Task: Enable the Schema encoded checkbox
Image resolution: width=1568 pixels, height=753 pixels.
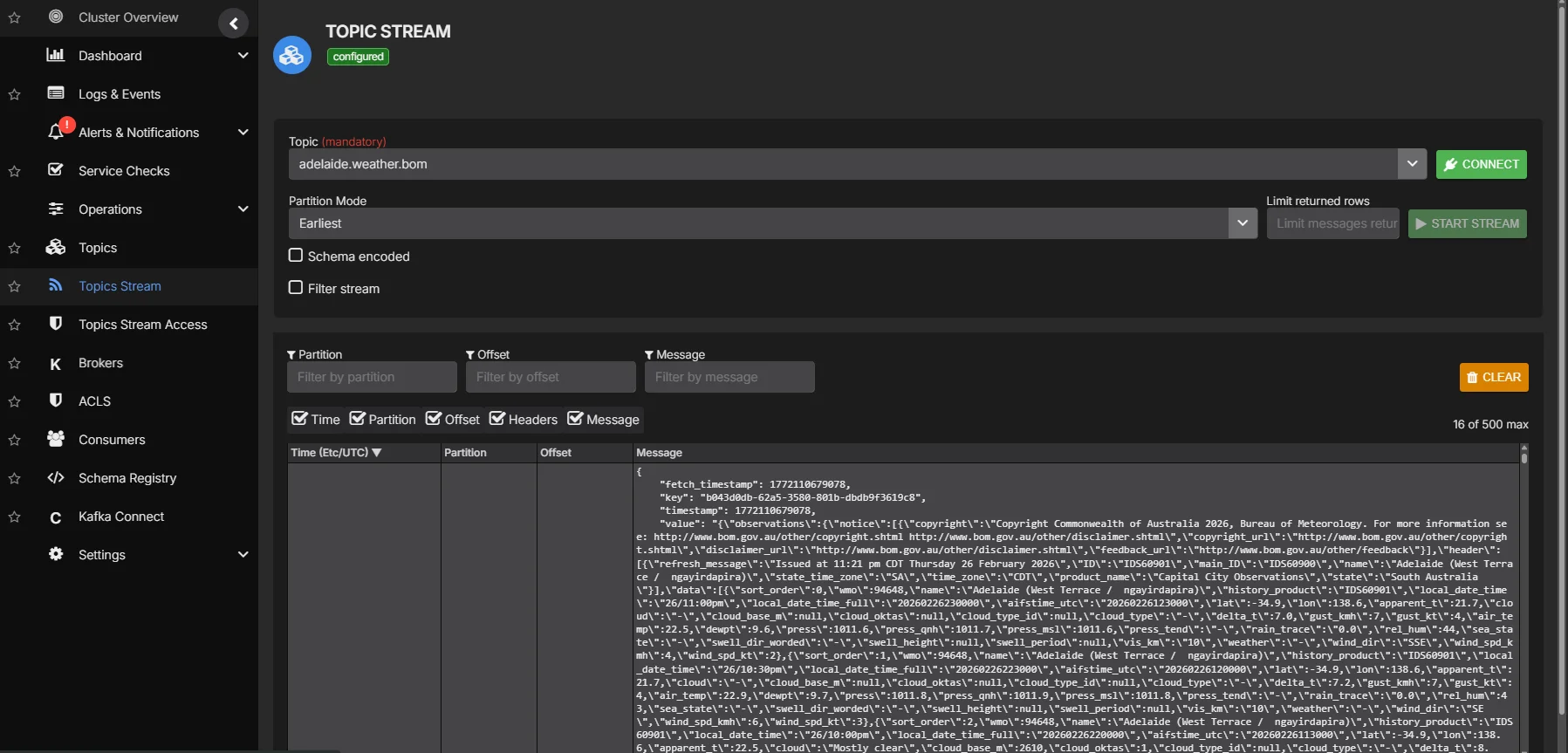Action: [296, 256]
